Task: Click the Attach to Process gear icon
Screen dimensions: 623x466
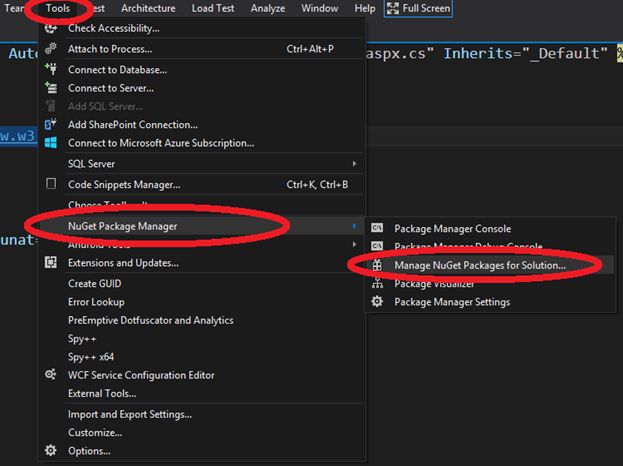Action: [x=51, y=49]
